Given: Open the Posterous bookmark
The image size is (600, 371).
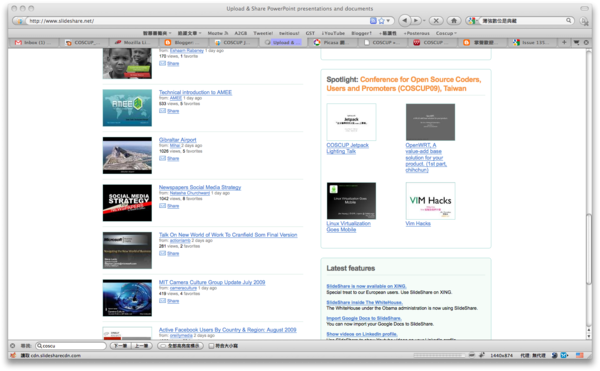Looking at the screenshot, I should (x=417, y=33).
